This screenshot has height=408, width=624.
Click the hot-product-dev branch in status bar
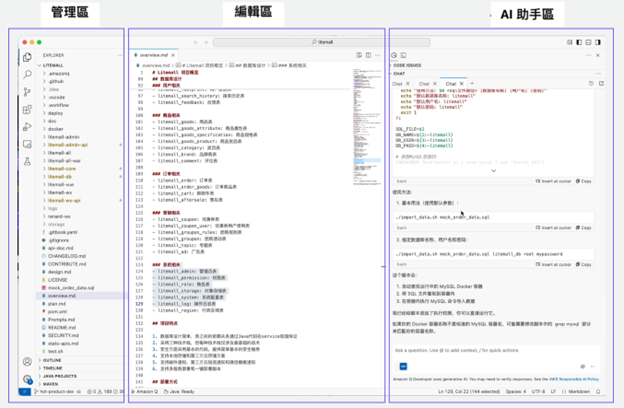click(x=58, y=392)
